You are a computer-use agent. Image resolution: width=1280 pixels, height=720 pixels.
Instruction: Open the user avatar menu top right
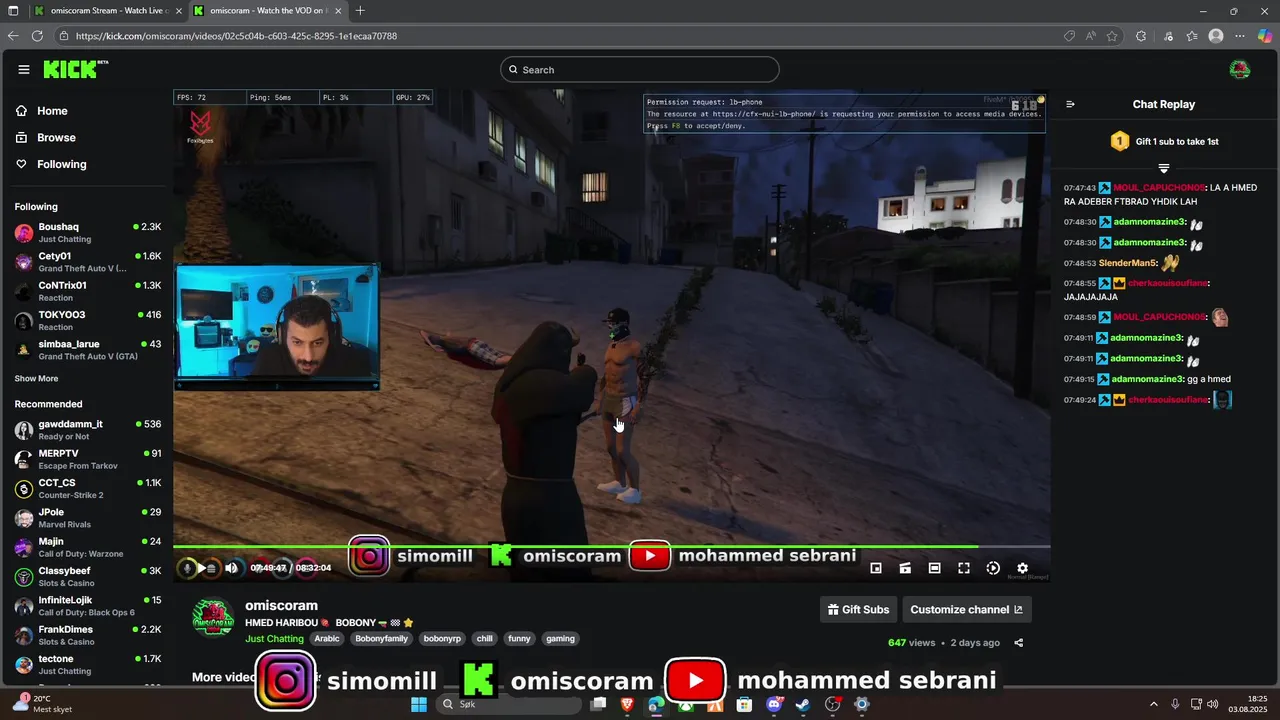click(x=1239, y=69)
